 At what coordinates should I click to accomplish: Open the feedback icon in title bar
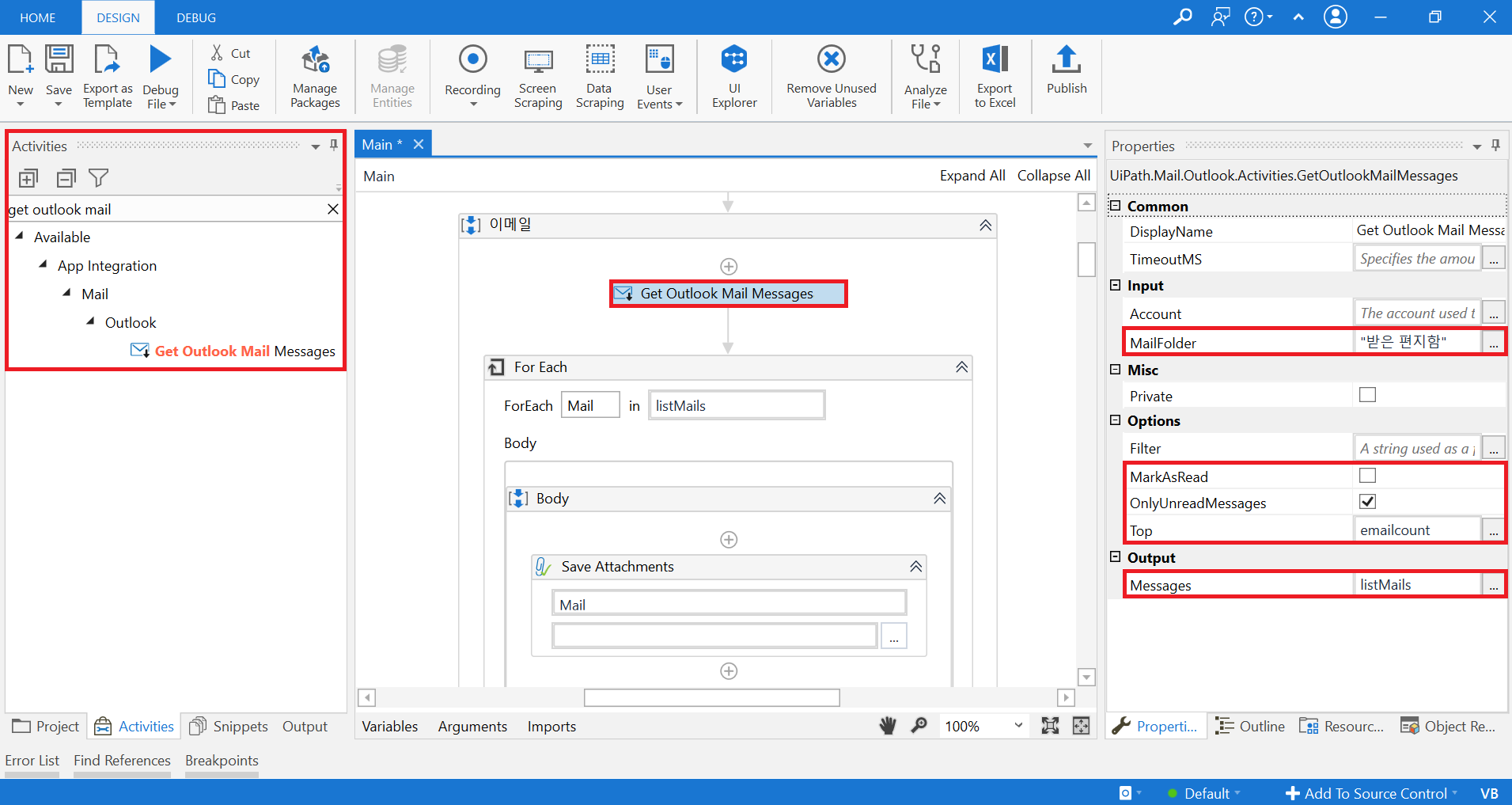click(1221, 17)
